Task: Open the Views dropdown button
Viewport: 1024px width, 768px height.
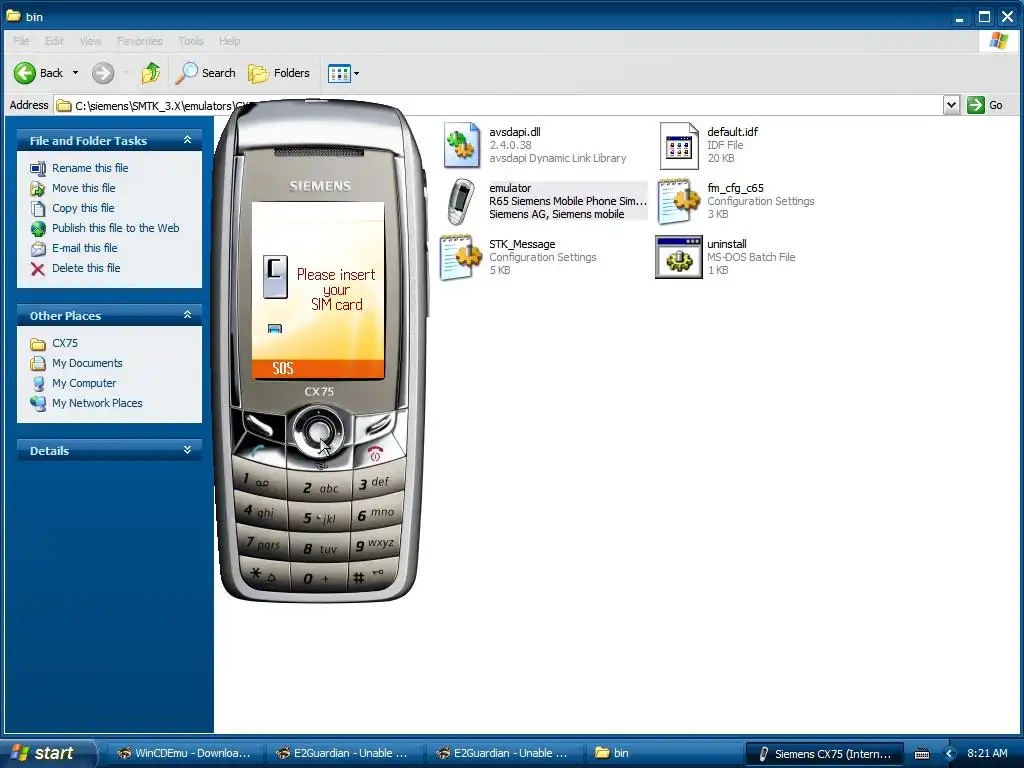Action: pos(344,73)
